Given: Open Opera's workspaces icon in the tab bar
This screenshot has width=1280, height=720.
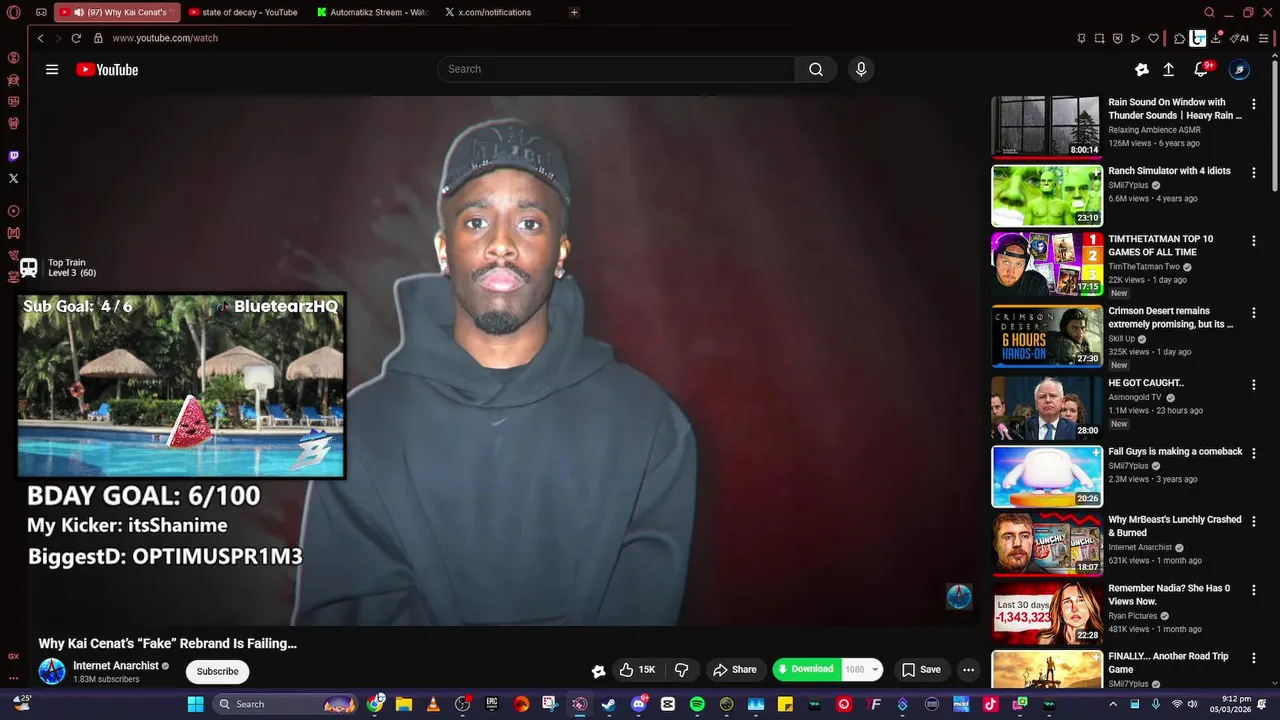Looking at the screenshot, I should coord(41,12).
